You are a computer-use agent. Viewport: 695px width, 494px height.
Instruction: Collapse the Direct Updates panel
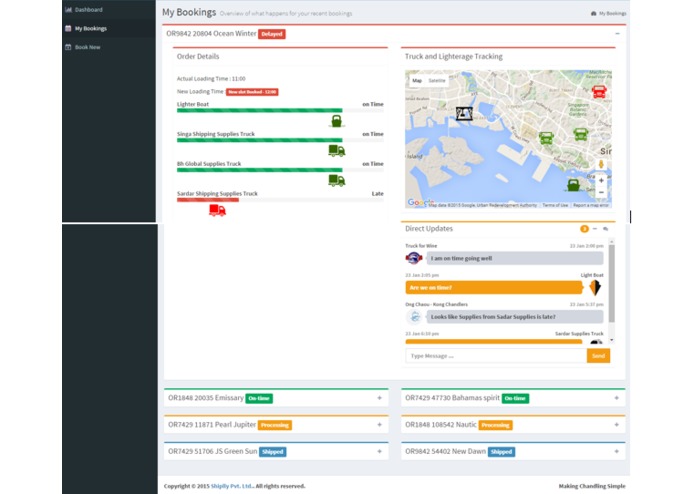click(x=595, y=229)
